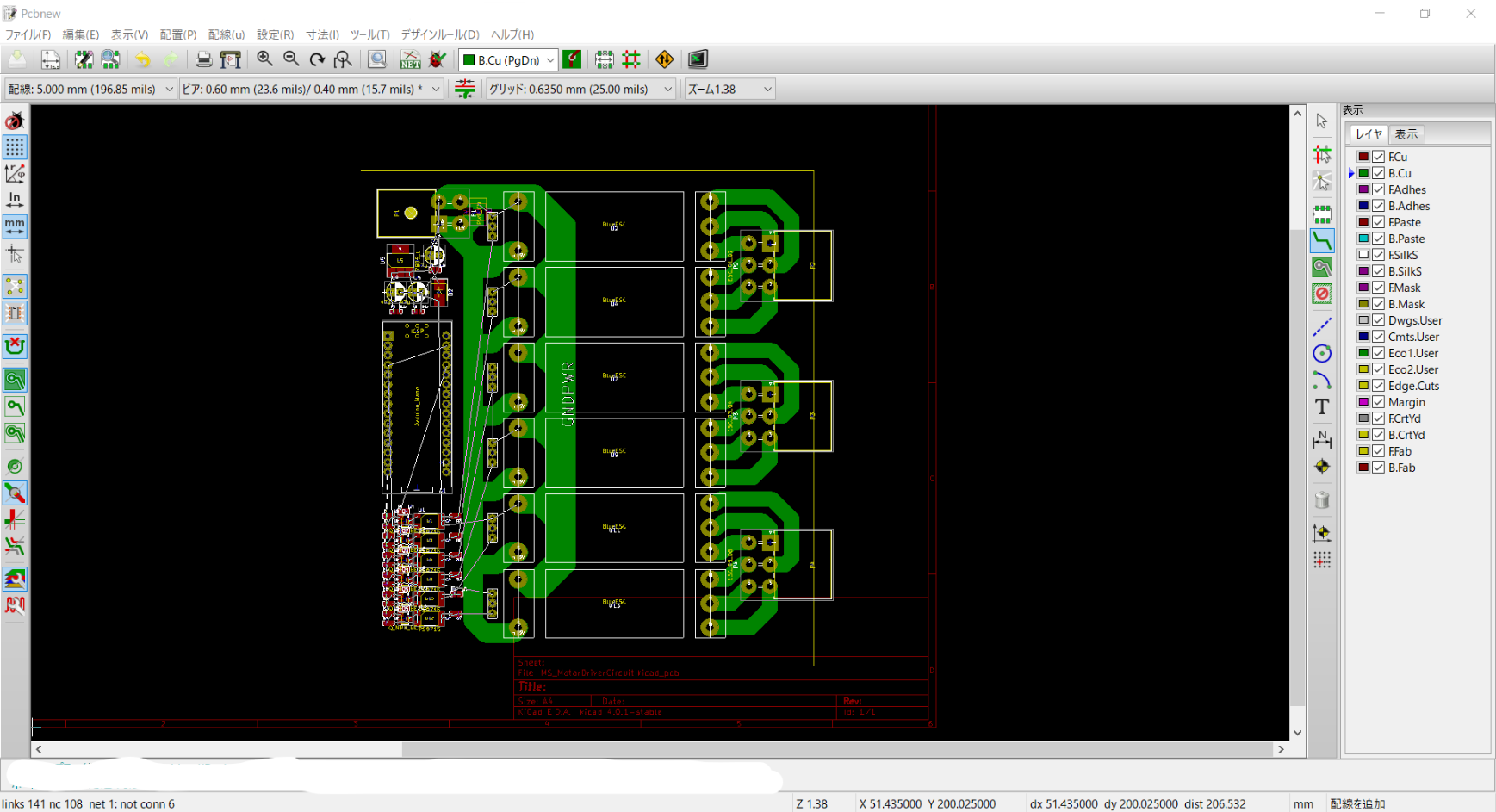Image resolution: width=1496 pixels, height=812 pixels.
Task: Select the delete items tool
Action: click(x=1322, y=500)
